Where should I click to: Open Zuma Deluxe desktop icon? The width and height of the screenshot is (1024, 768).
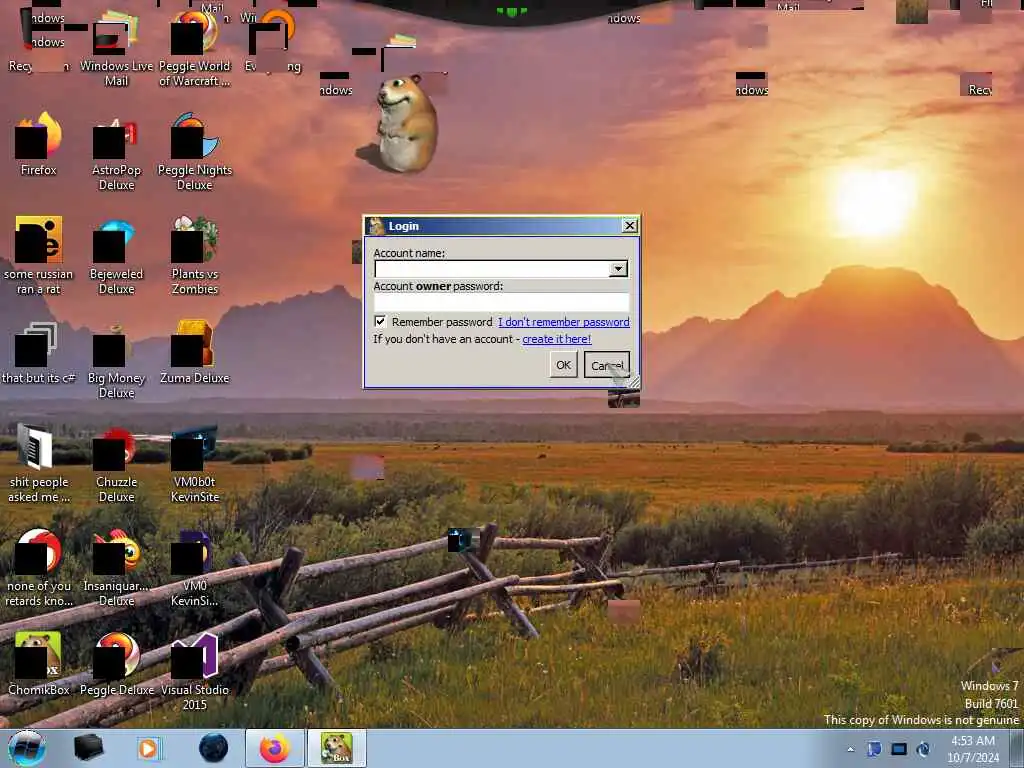click(195, 353)
